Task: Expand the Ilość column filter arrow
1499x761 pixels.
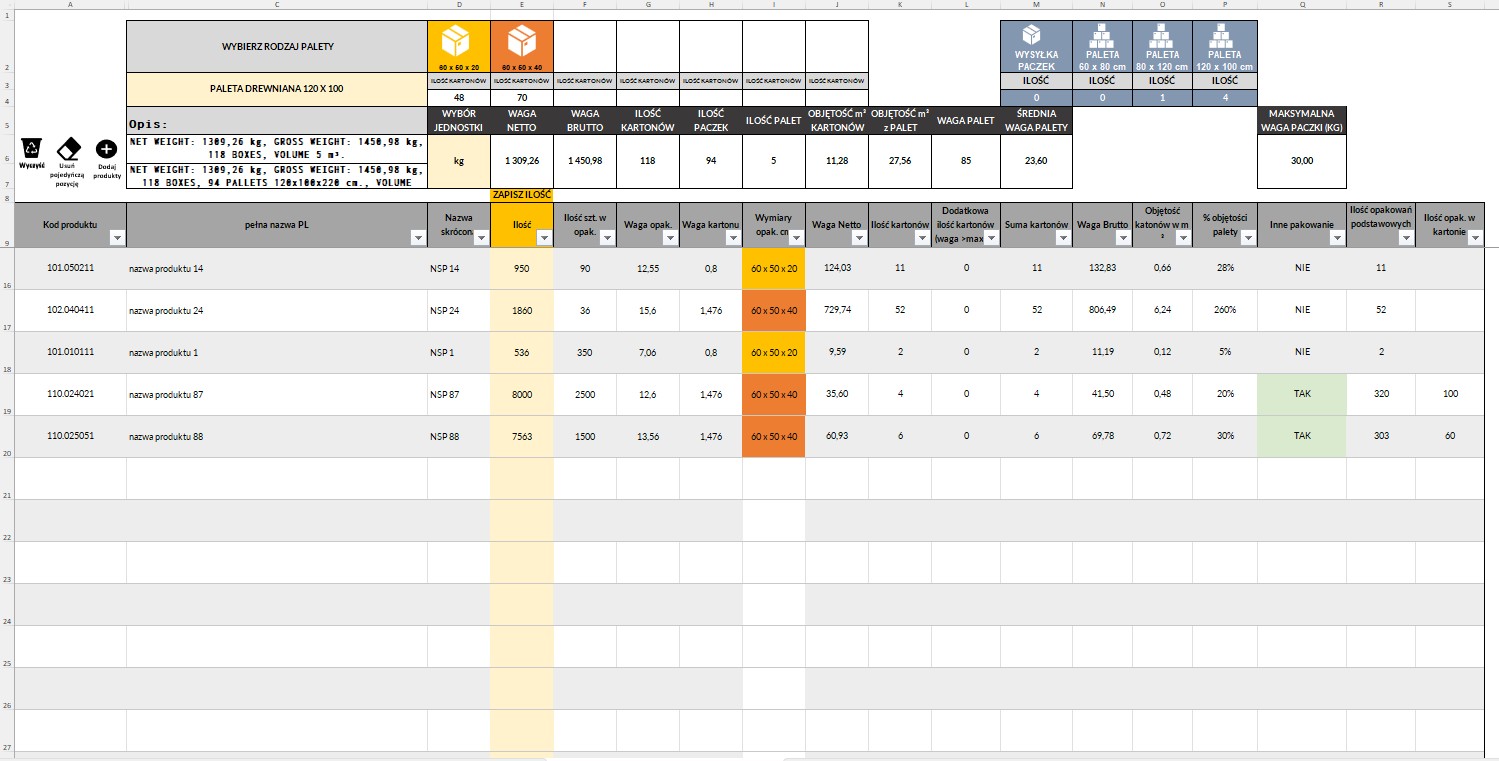Action: coord(543,238)
